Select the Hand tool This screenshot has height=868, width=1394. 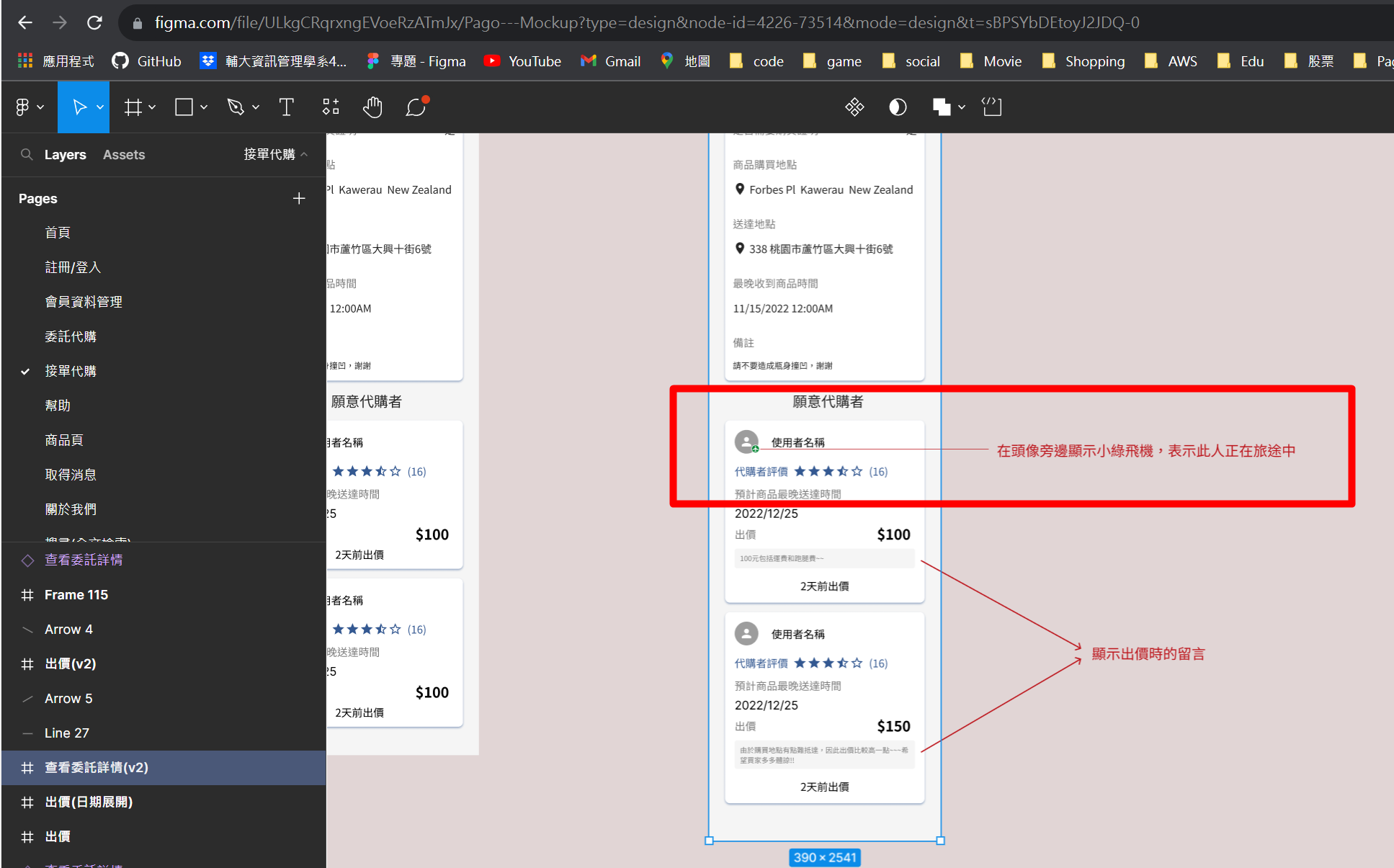click(372, 107)
